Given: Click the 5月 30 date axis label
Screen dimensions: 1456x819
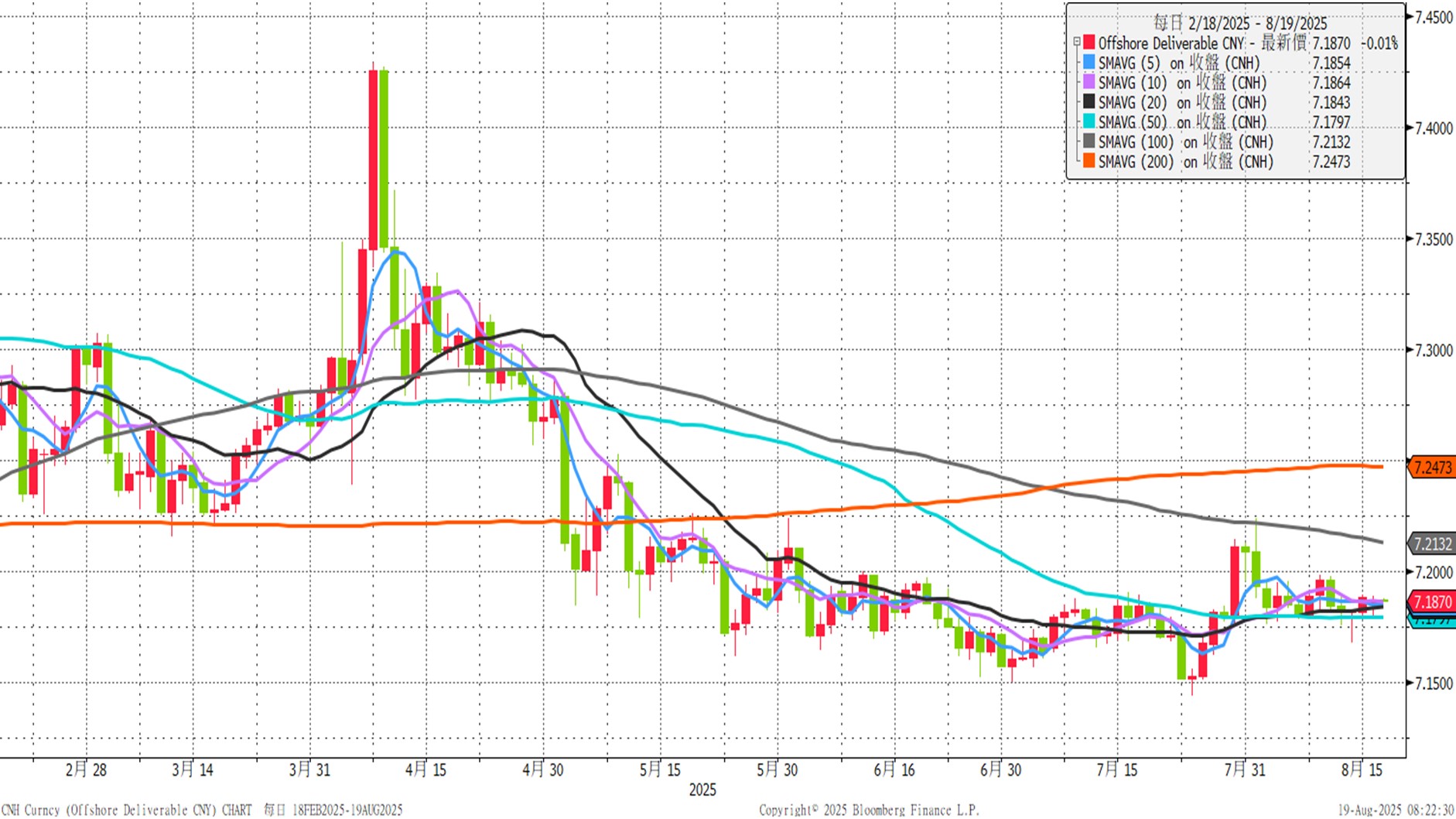Looking at the screenshot, I should [777, 769].
